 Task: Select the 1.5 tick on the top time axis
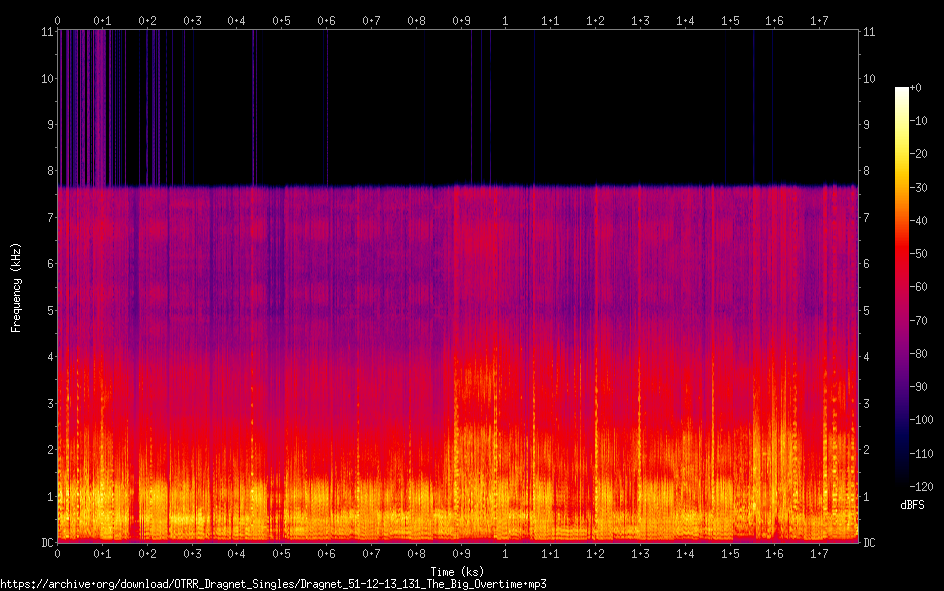[730, 20]
